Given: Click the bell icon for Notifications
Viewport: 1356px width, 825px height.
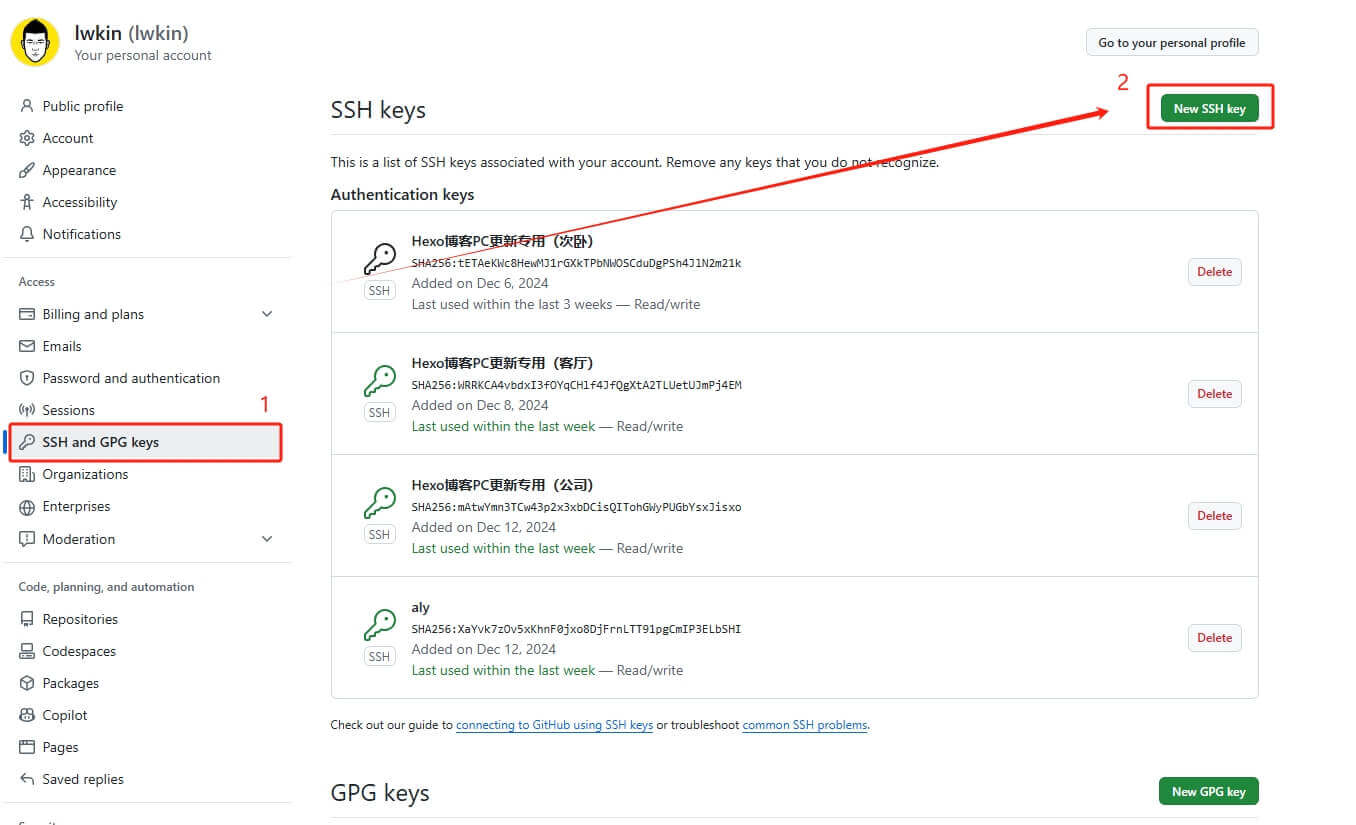Looking at the screenshot, I should tap(27, 234).
